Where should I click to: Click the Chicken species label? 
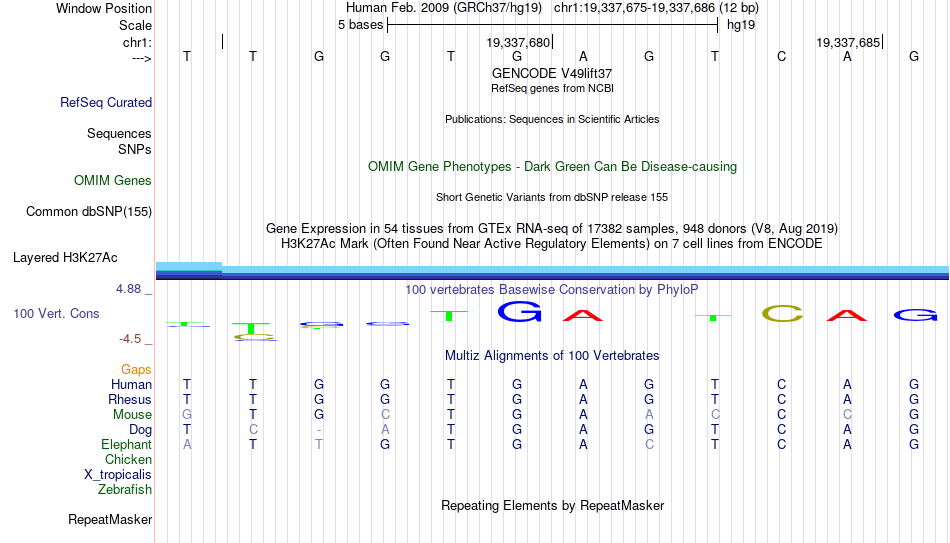click(x=128, y=459)
